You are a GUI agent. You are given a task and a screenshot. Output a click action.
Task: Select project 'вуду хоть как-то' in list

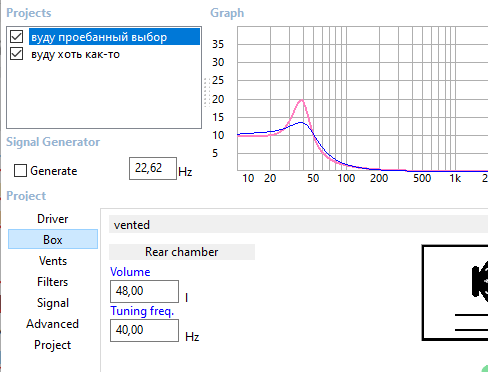pos(75,54)
